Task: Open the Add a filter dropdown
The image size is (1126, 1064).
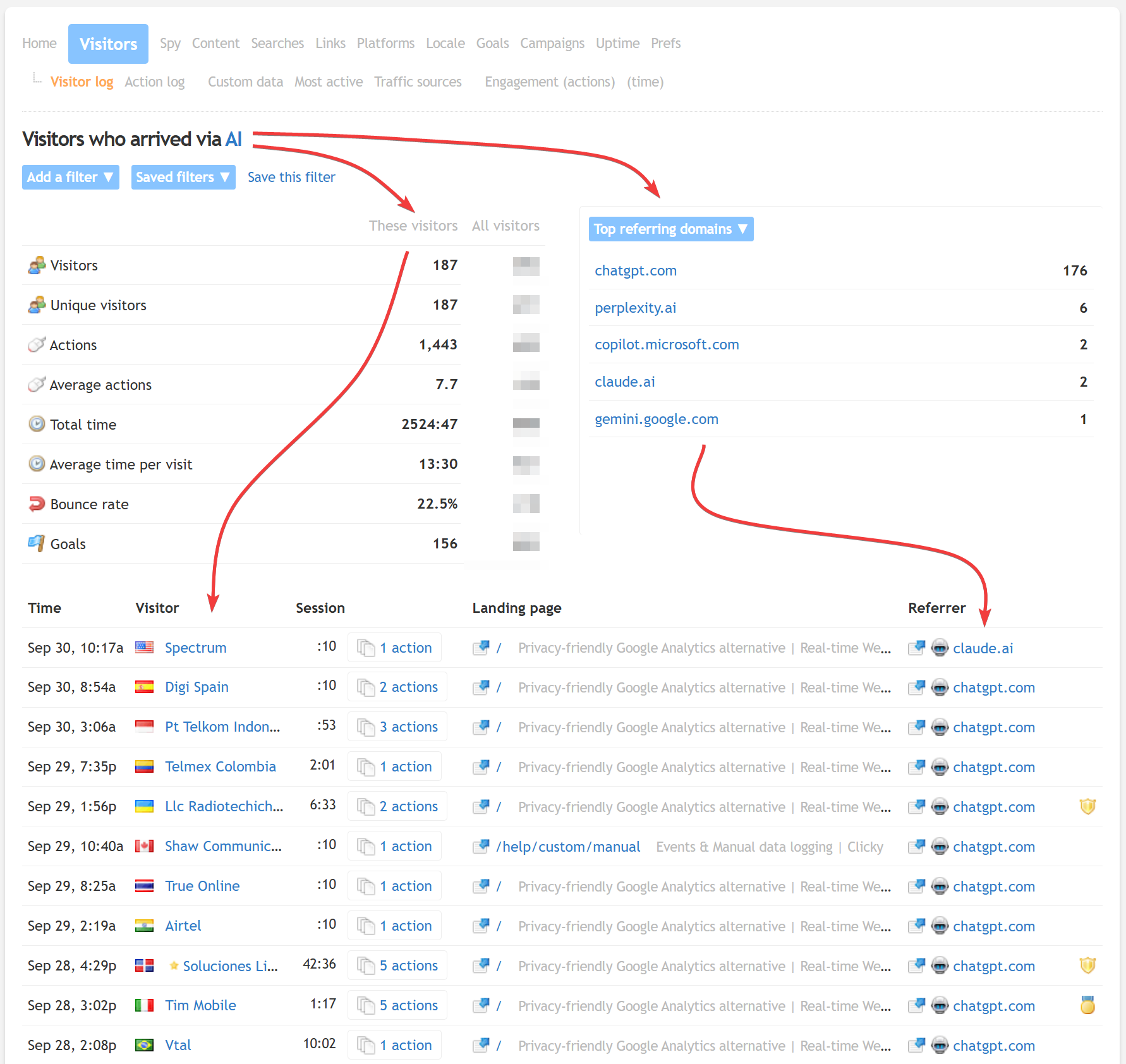Action: click(x=70, y=177)
